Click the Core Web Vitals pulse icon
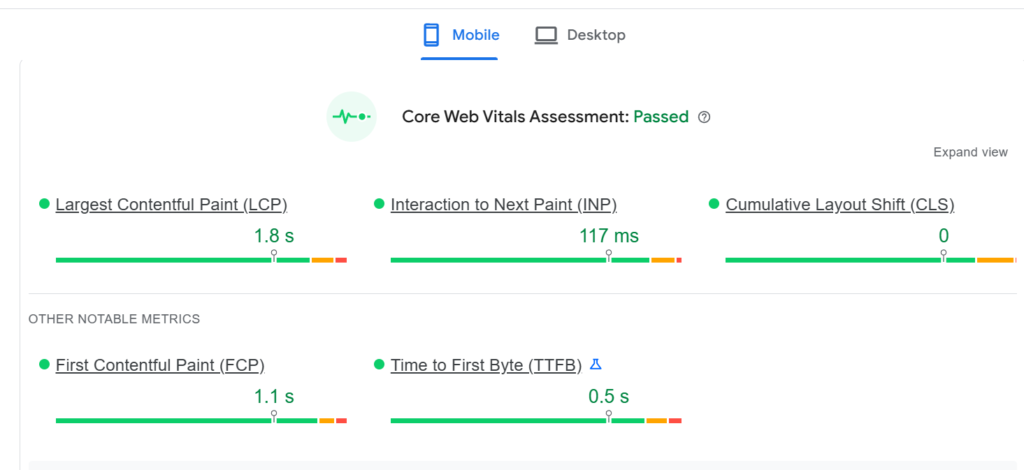Screen dimensions: 1024x470 [x=351, y=117]
